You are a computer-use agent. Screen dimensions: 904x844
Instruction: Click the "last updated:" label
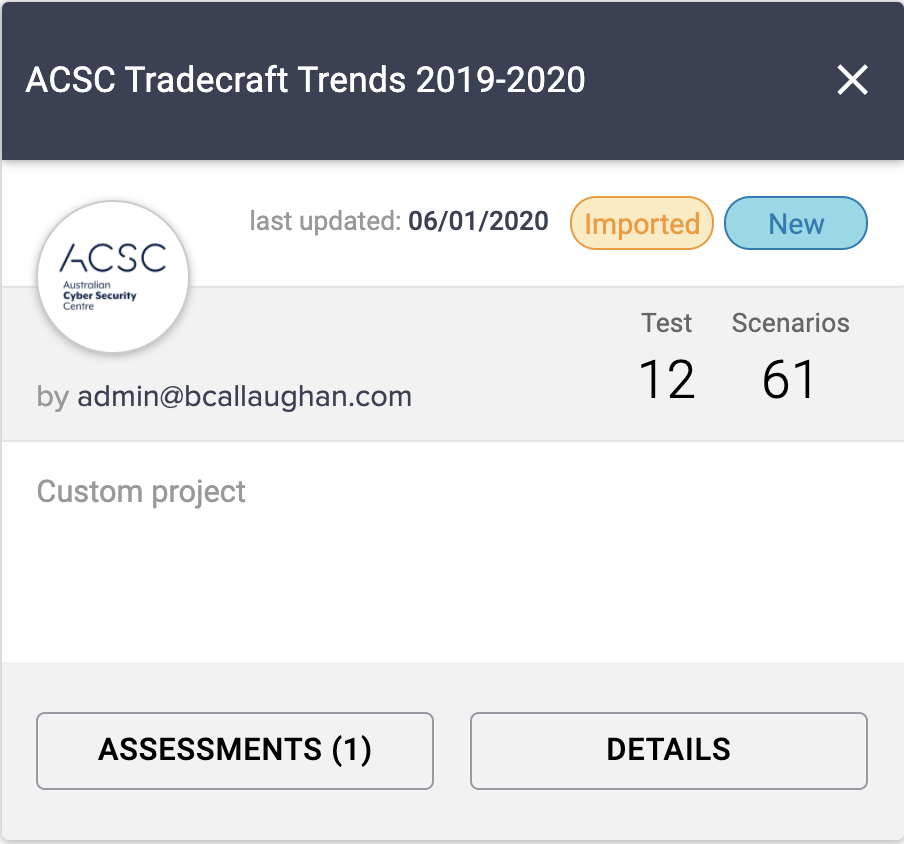click(x=325, y=221)
